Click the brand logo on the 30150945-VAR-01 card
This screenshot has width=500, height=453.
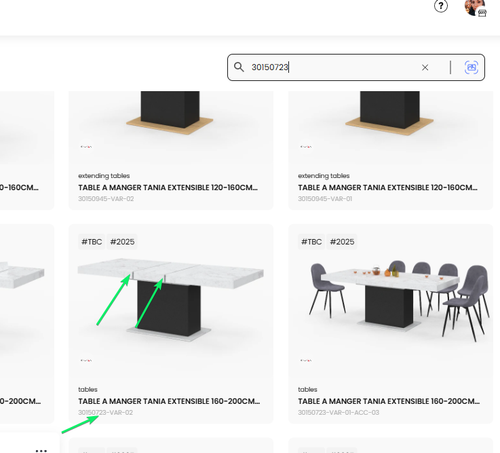306,147
